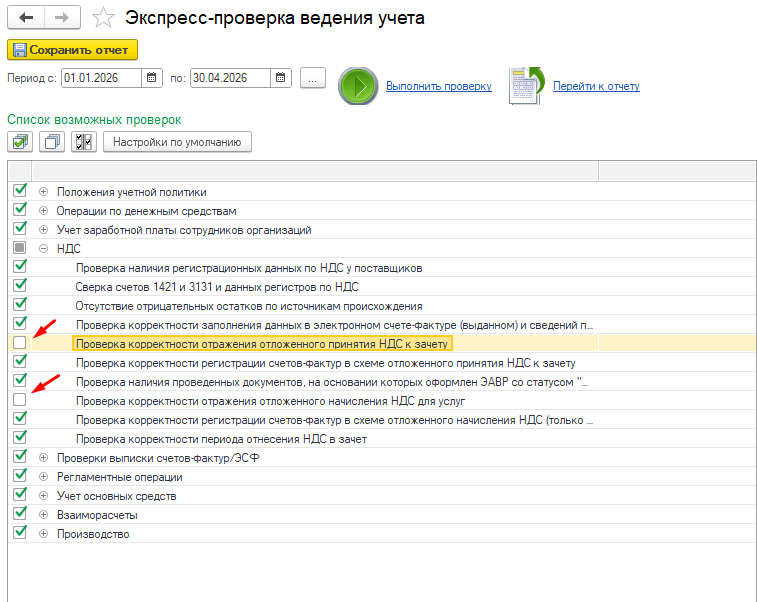This screenshot has width=757, height=602.
Task: Click the period start date input field
Action: click(x=100, y=78)
